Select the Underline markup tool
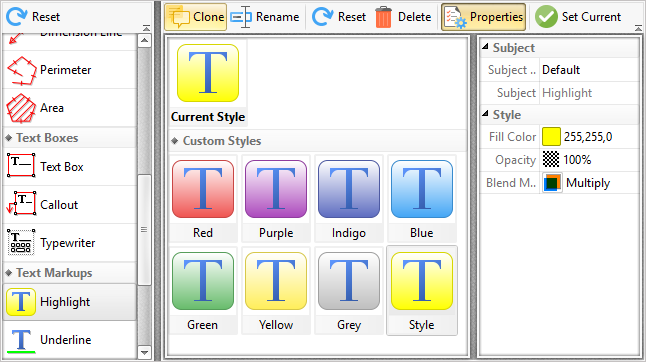646x362 pixels. point(69,340)
